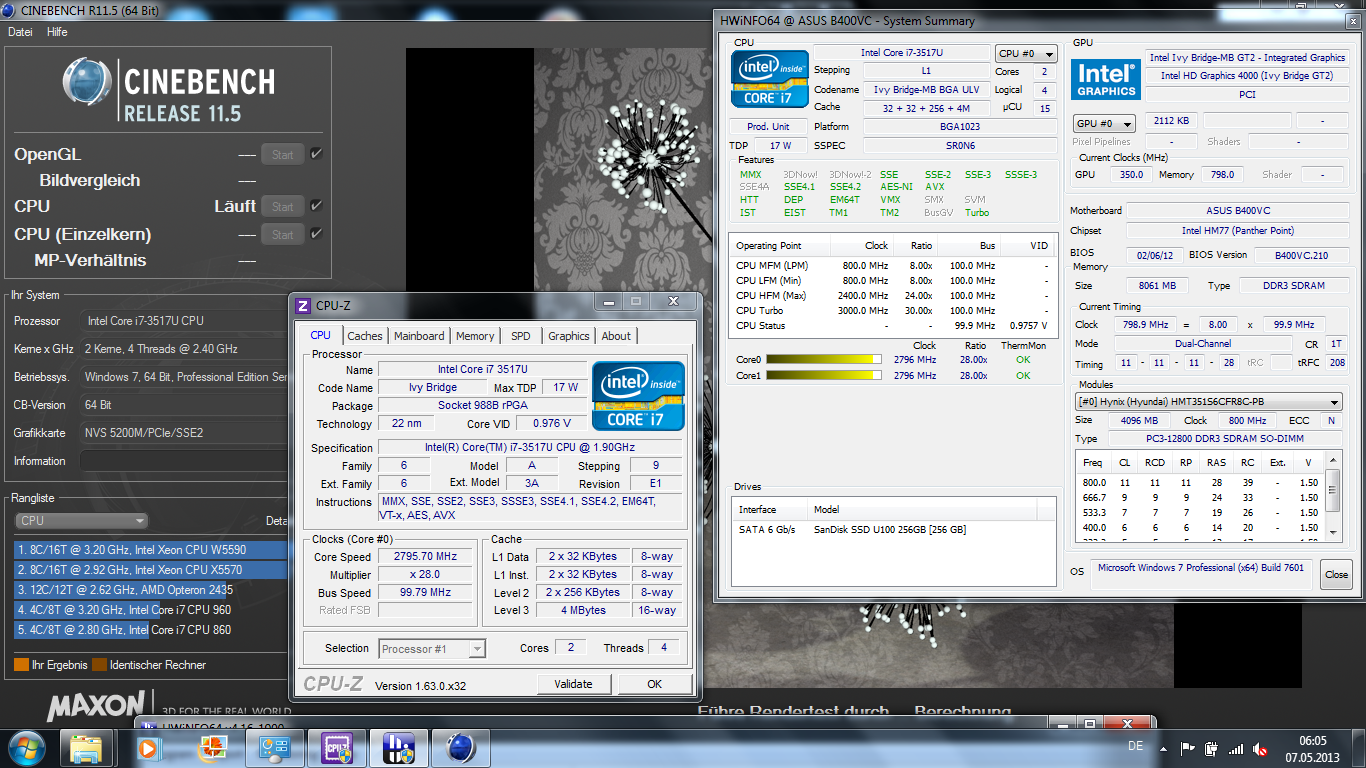1366x768 pixels.
Task: Click Show Desktop strip beside the clock
Action: point(1359,748)
